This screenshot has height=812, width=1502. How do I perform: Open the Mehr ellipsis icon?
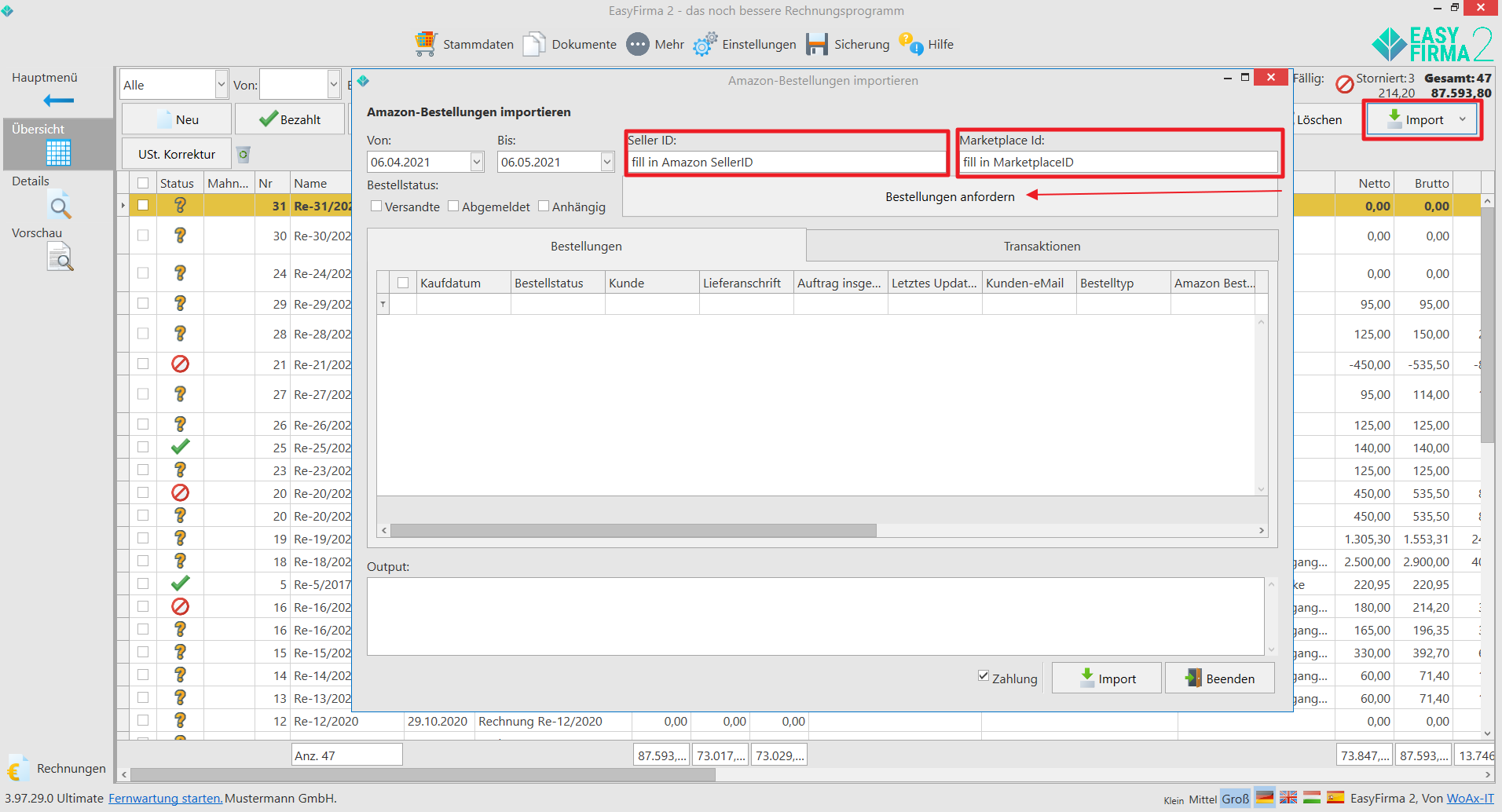(x=638, y=44)
